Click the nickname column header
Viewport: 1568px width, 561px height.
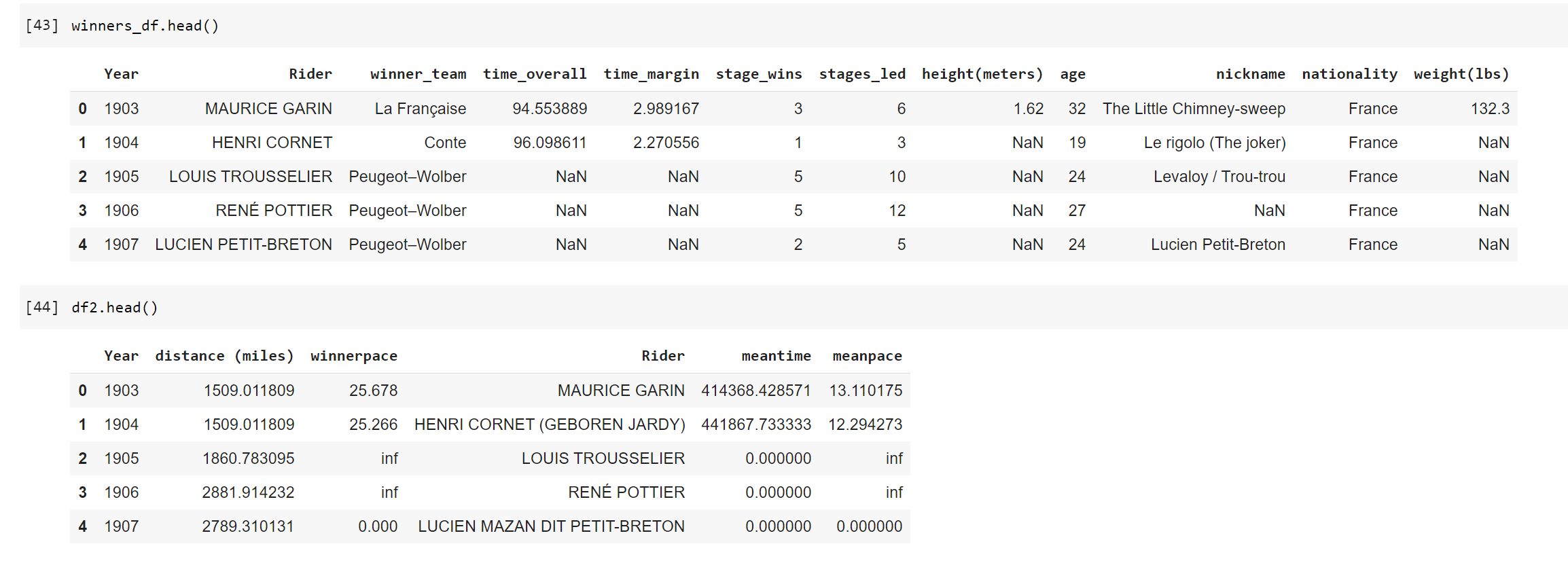tap(1251, 74)
